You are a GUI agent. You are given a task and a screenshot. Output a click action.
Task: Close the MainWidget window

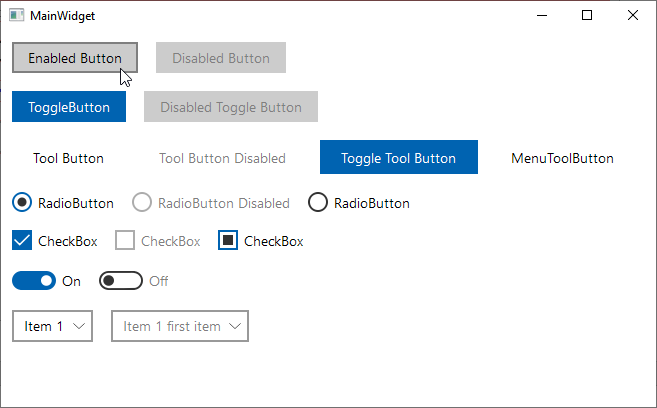pos(633,15)
